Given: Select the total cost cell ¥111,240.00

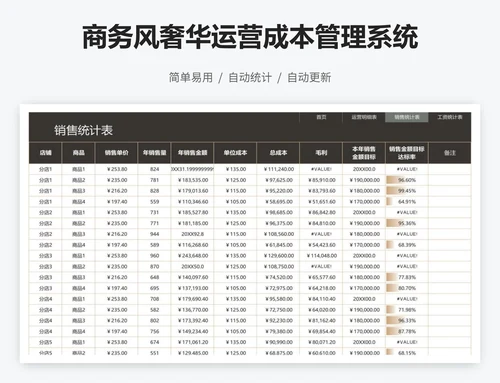Looking at the screenshot, I should pyautogui.click(x=278, y=169).
